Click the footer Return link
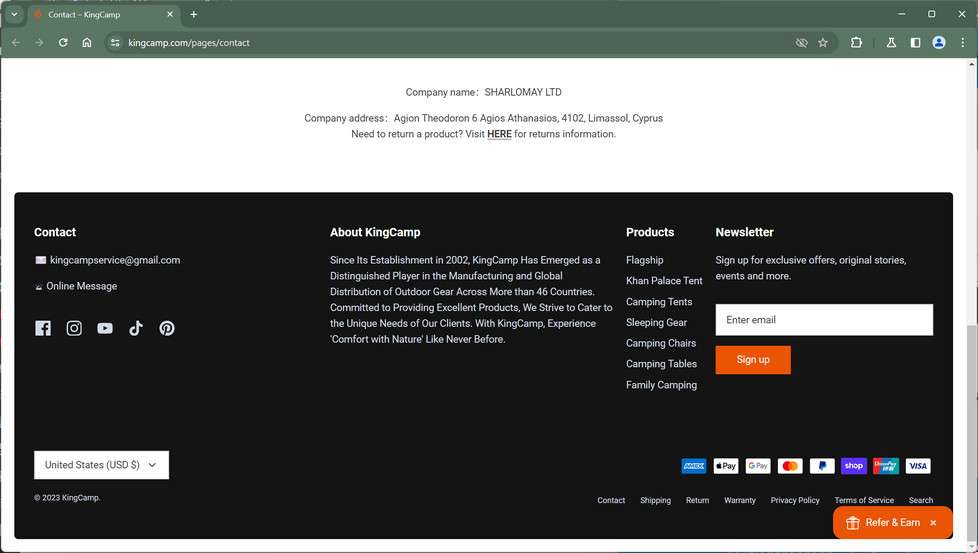978x553 pixels. [x=697, y=500]
